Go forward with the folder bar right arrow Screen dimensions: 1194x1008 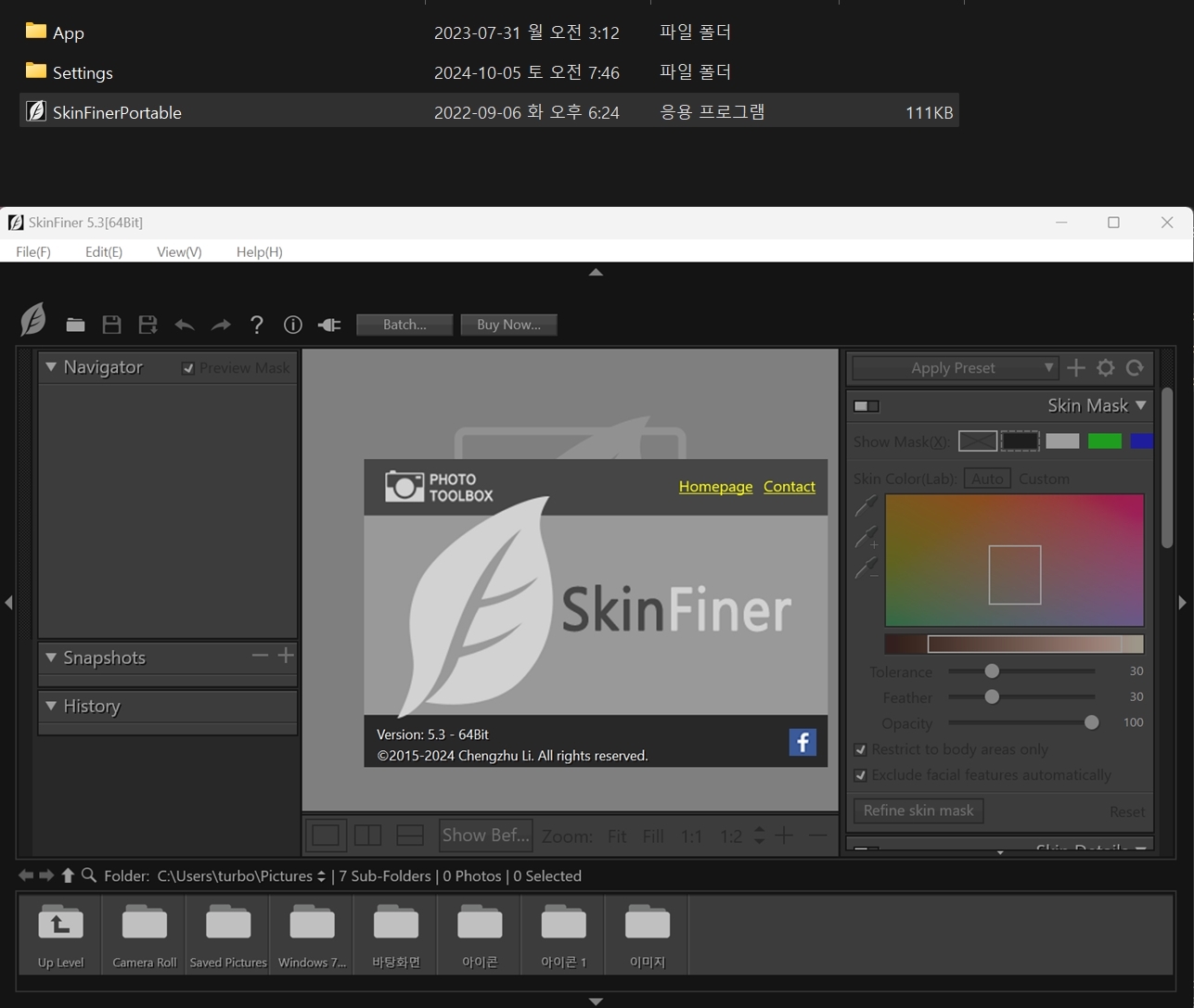point(46,875)
